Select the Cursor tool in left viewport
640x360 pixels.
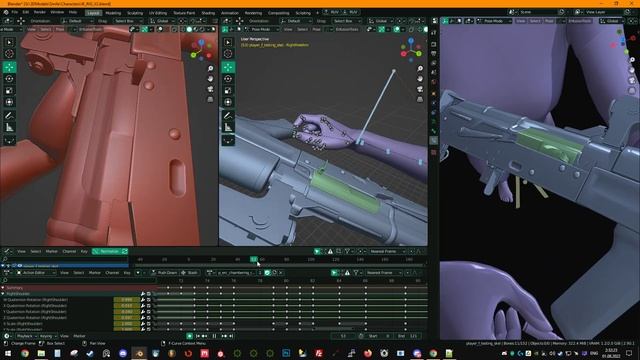[9, 53]
